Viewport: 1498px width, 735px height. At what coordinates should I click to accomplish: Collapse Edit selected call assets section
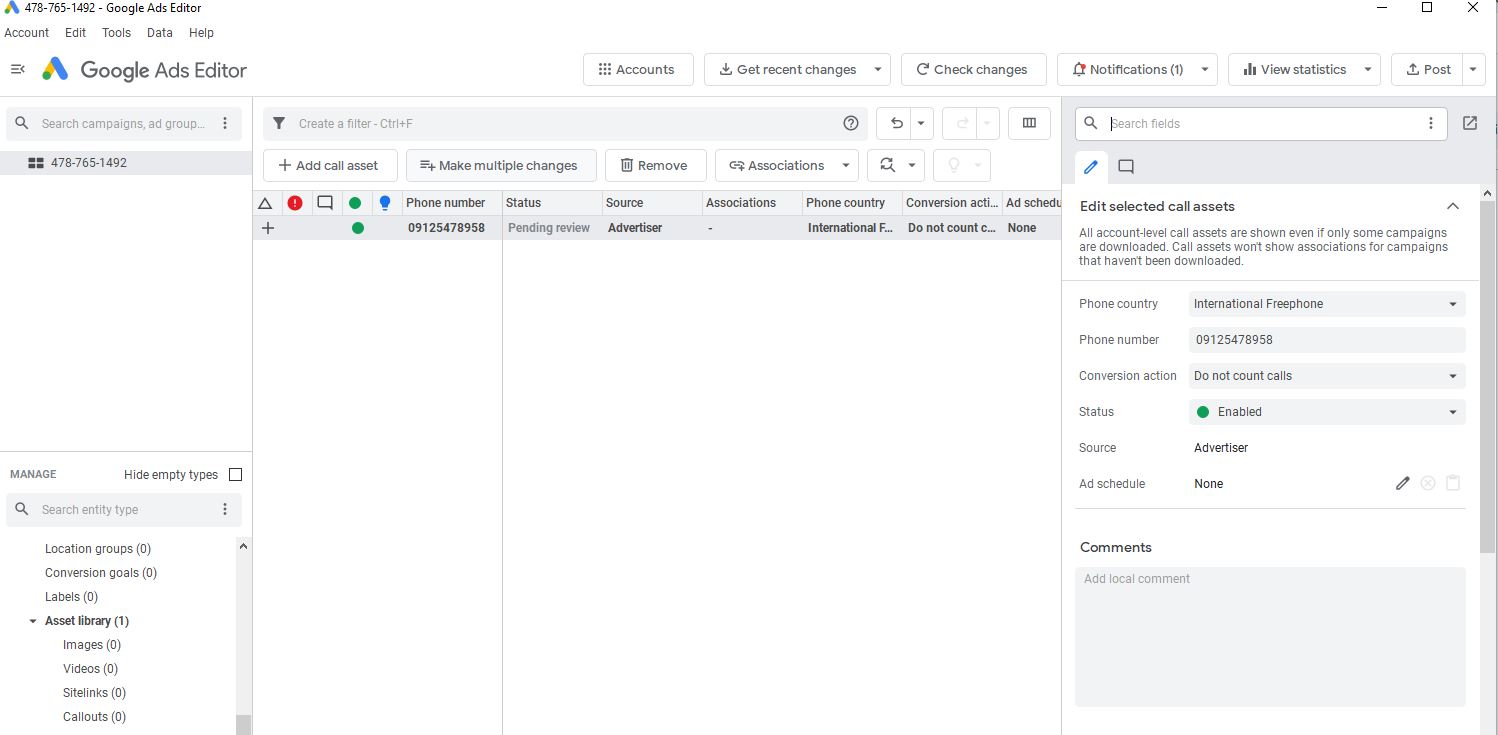[x=1452, y=206]
